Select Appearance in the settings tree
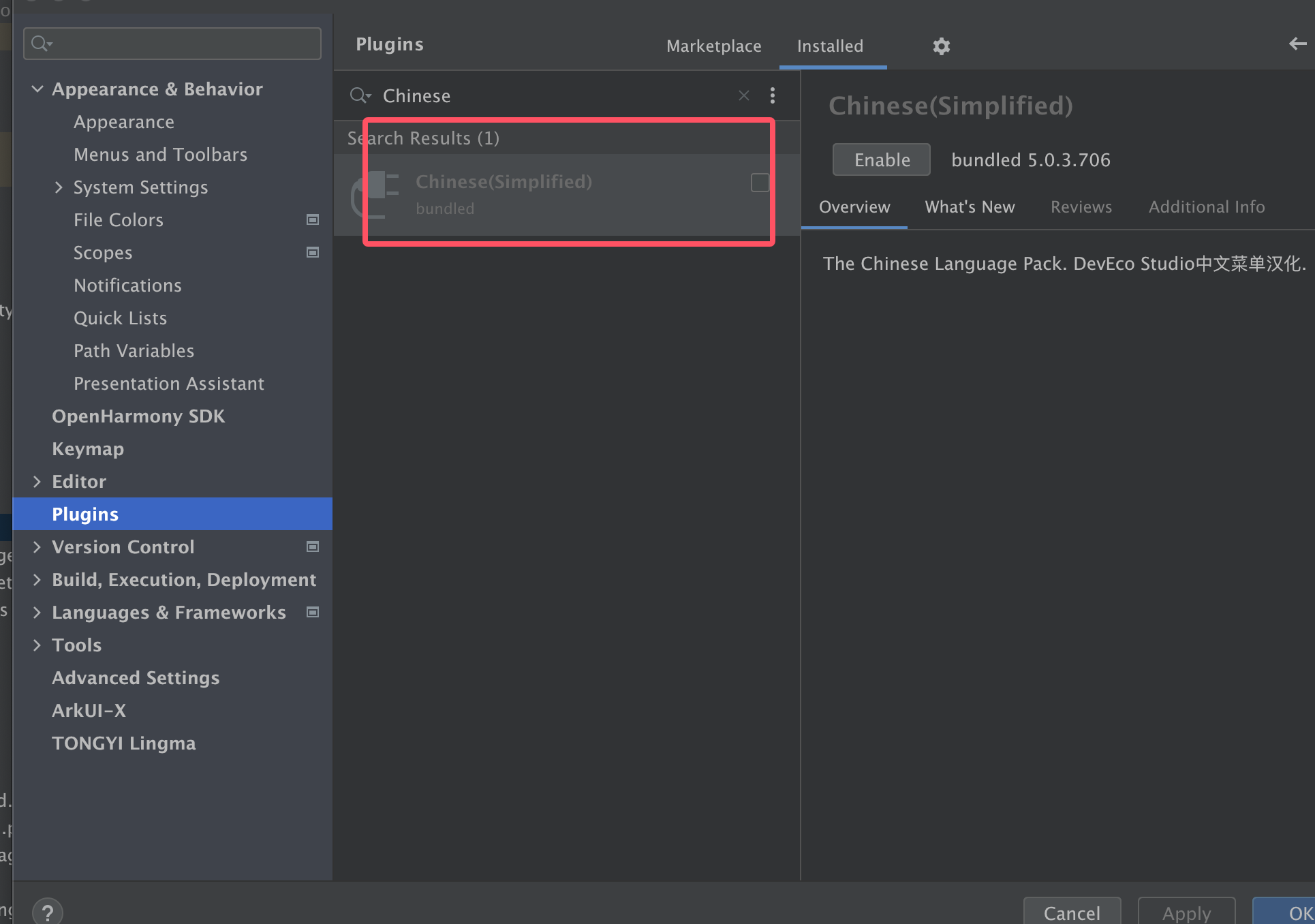This screenshot has width=1315, height=924. [x=124, y=123]
